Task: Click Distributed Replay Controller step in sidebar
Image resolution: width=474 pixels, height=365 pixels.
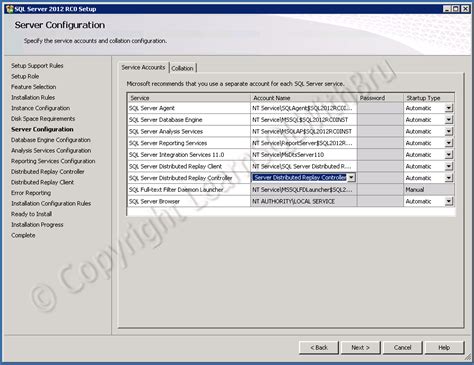Action: click(x=48, y=172)
